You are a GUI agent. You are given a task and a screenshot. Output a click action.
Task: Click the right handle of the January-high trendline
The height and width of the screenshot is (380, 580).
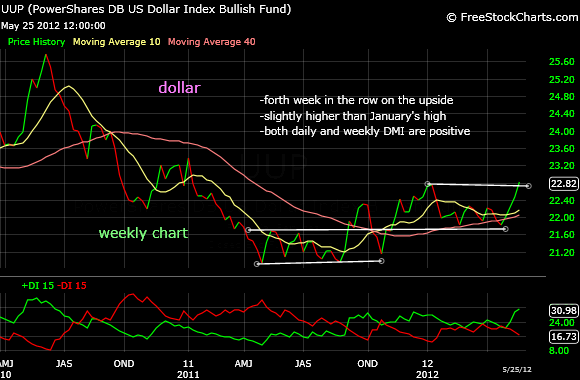coord(529,186)
